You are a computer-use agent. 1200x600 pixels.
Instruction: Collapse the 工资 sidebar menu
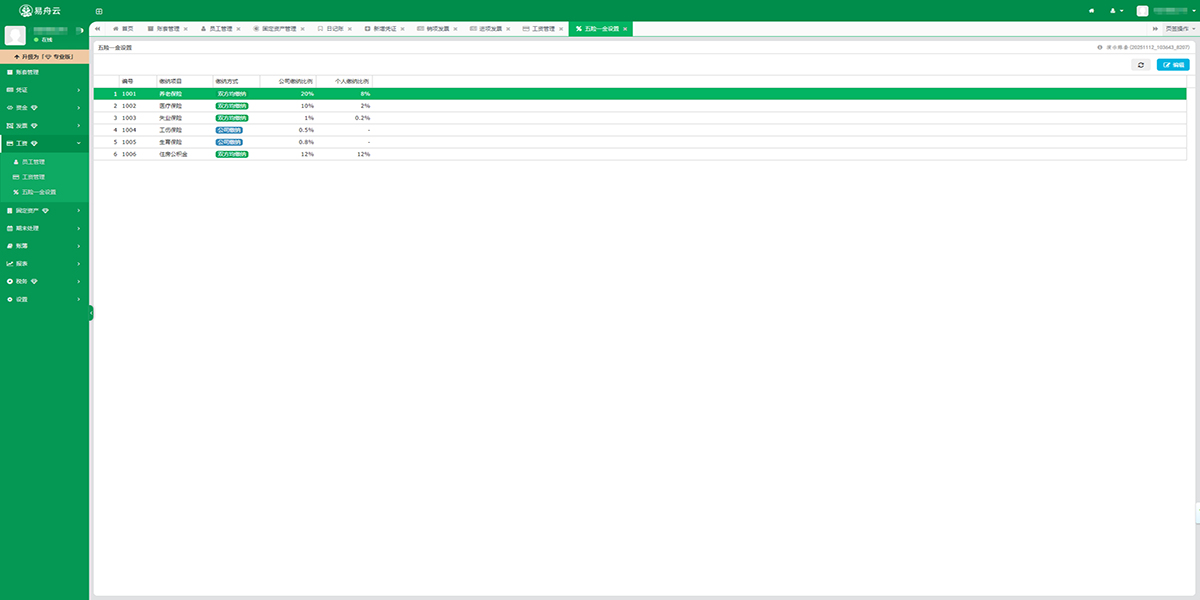click(x=44, y=143)
